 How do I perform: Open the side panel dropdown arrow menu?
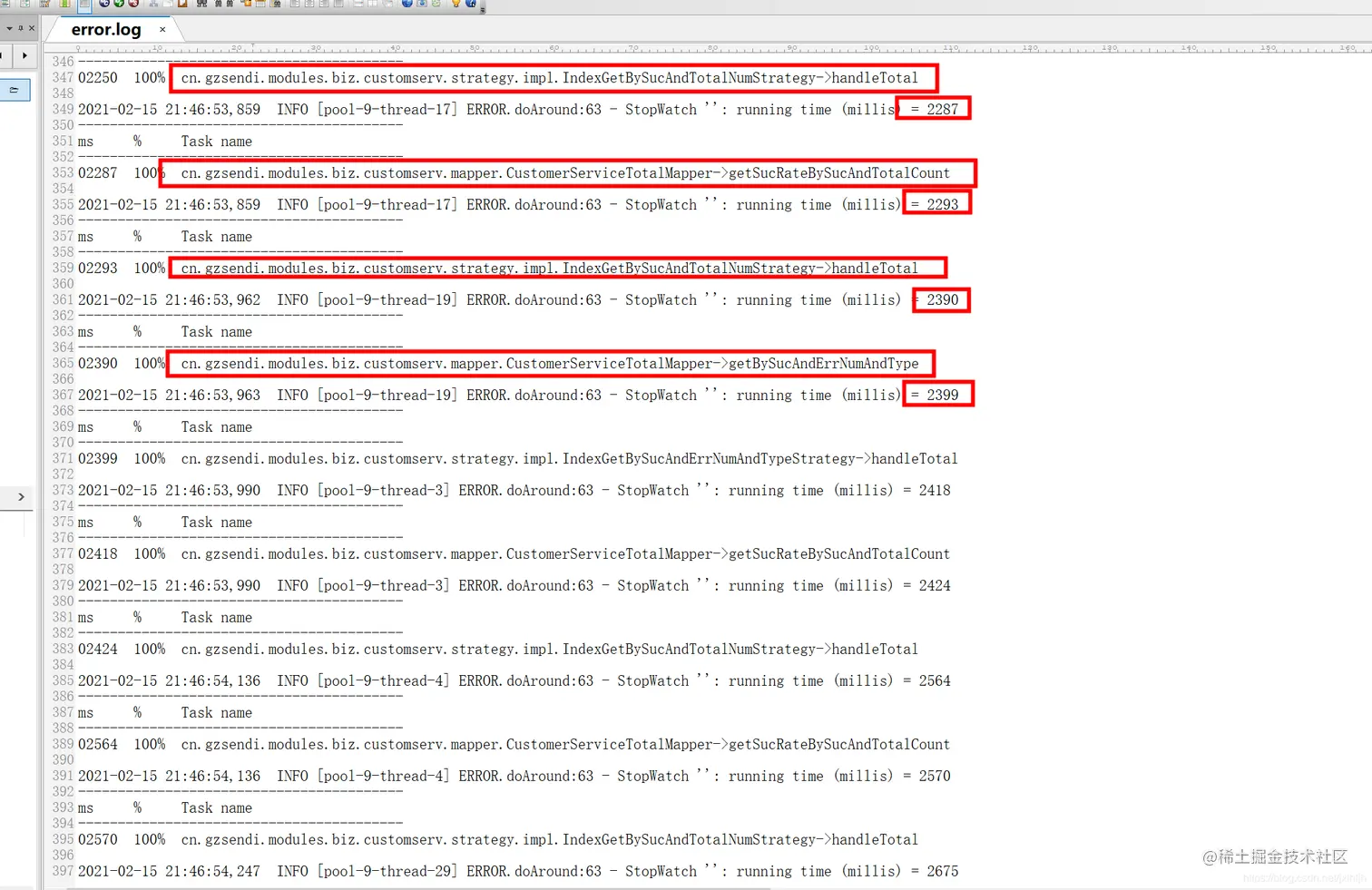click(x=9, y=28)
